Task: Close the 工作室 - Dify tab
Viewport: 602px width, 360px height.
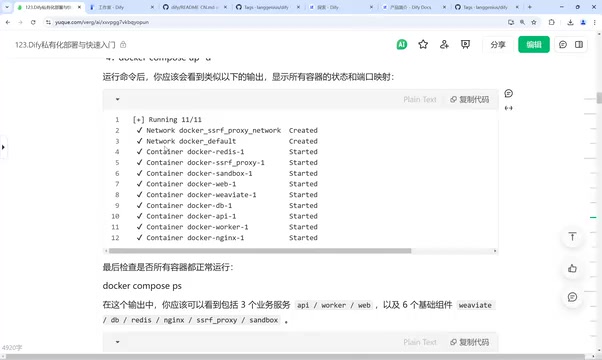Action: tap(152, 7)
